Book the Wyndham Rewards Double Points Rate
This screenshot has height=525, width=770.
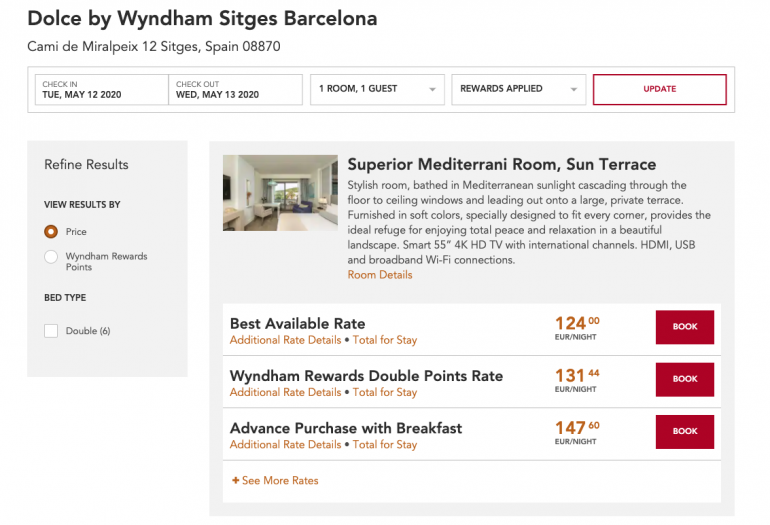pos(684,379)
